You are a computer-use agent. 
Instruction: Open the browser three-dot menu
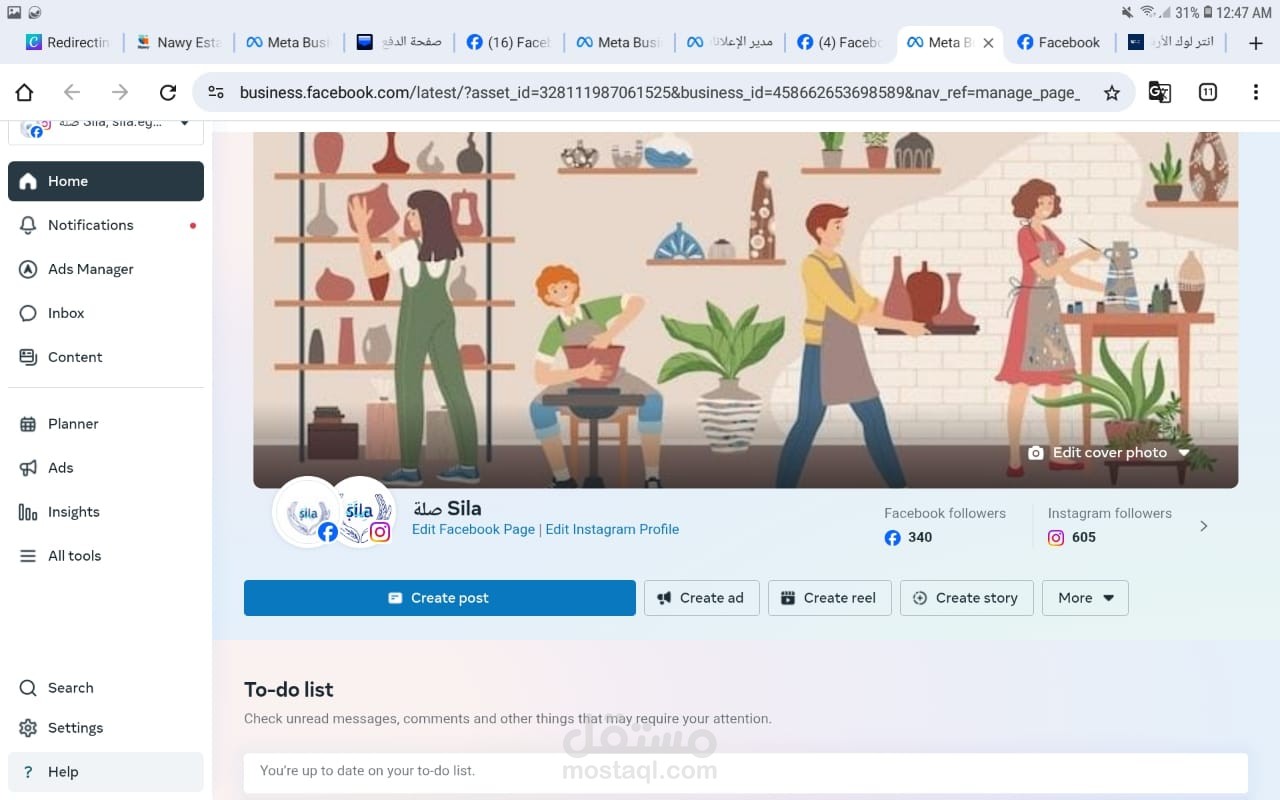pyautogui.click(x=1255, y=93)
